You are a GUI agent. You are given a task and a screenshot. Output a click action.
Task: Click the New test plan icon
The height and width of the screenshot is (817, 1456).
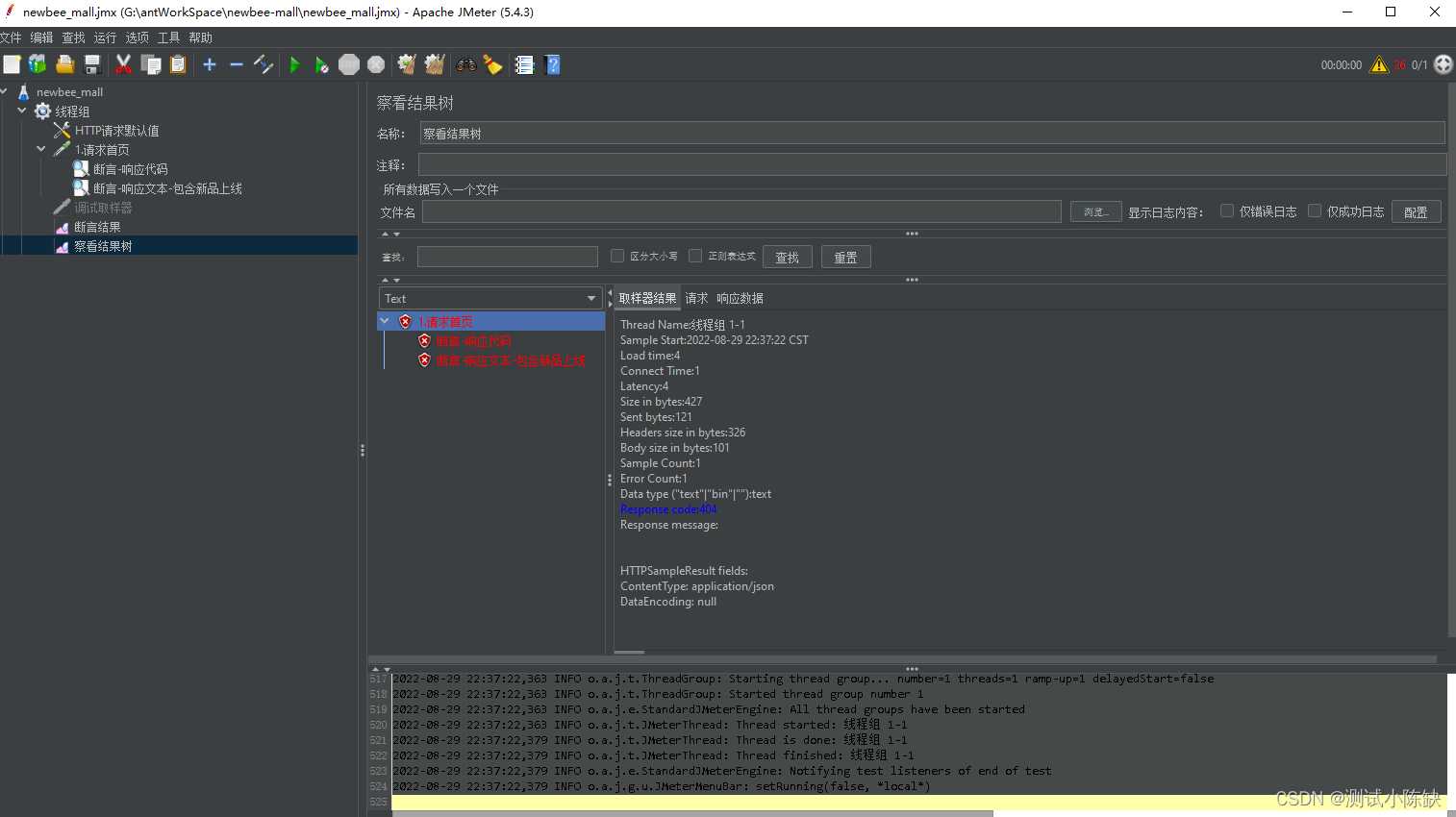point(12,64)
